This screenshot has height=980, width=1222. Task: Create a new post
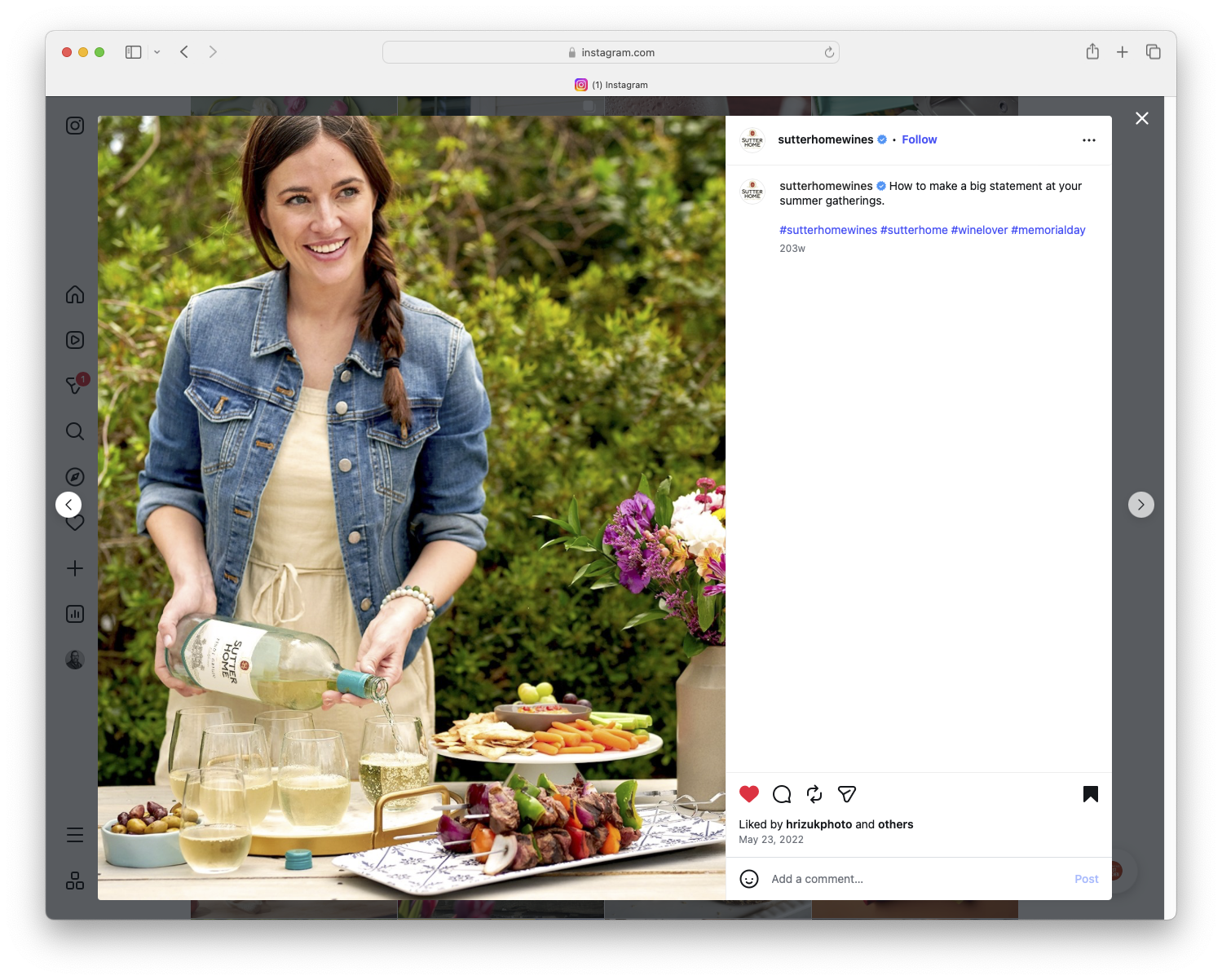pos(74,568)
